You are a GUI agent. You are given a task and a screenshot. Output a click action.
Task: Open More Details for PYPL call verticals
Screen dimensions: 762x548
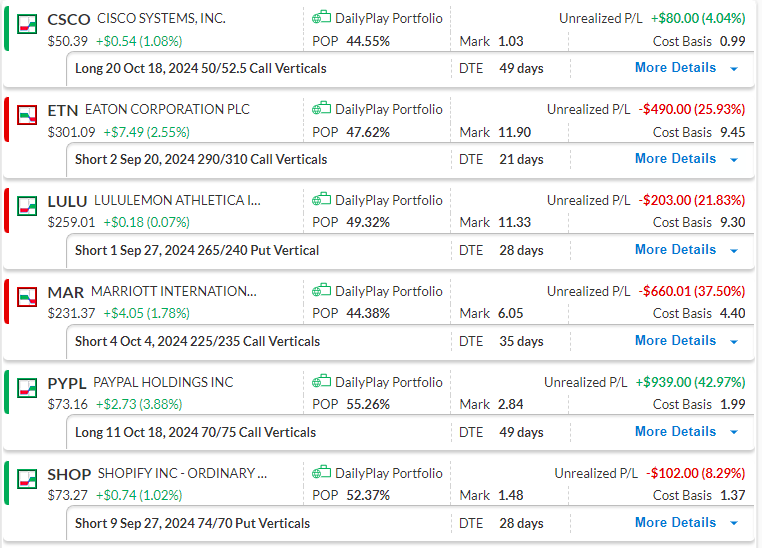675,431
